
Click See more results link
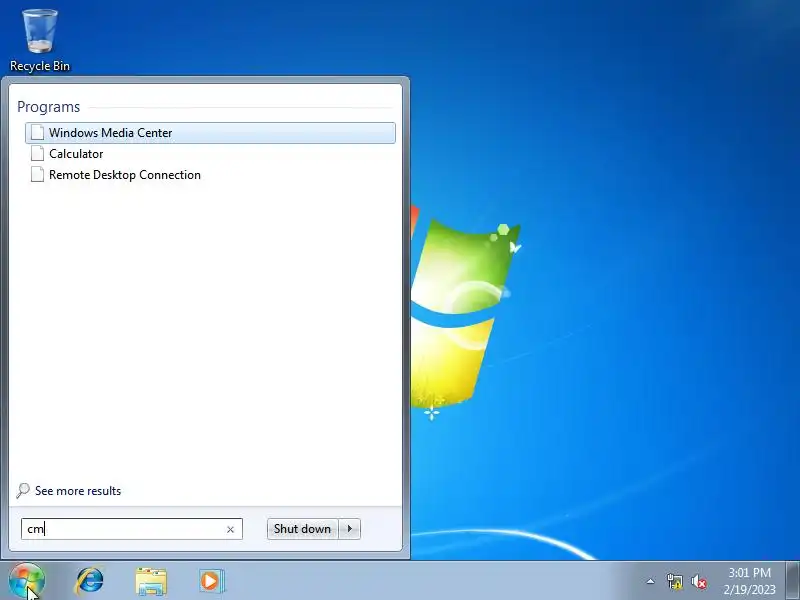coord(78,491)
